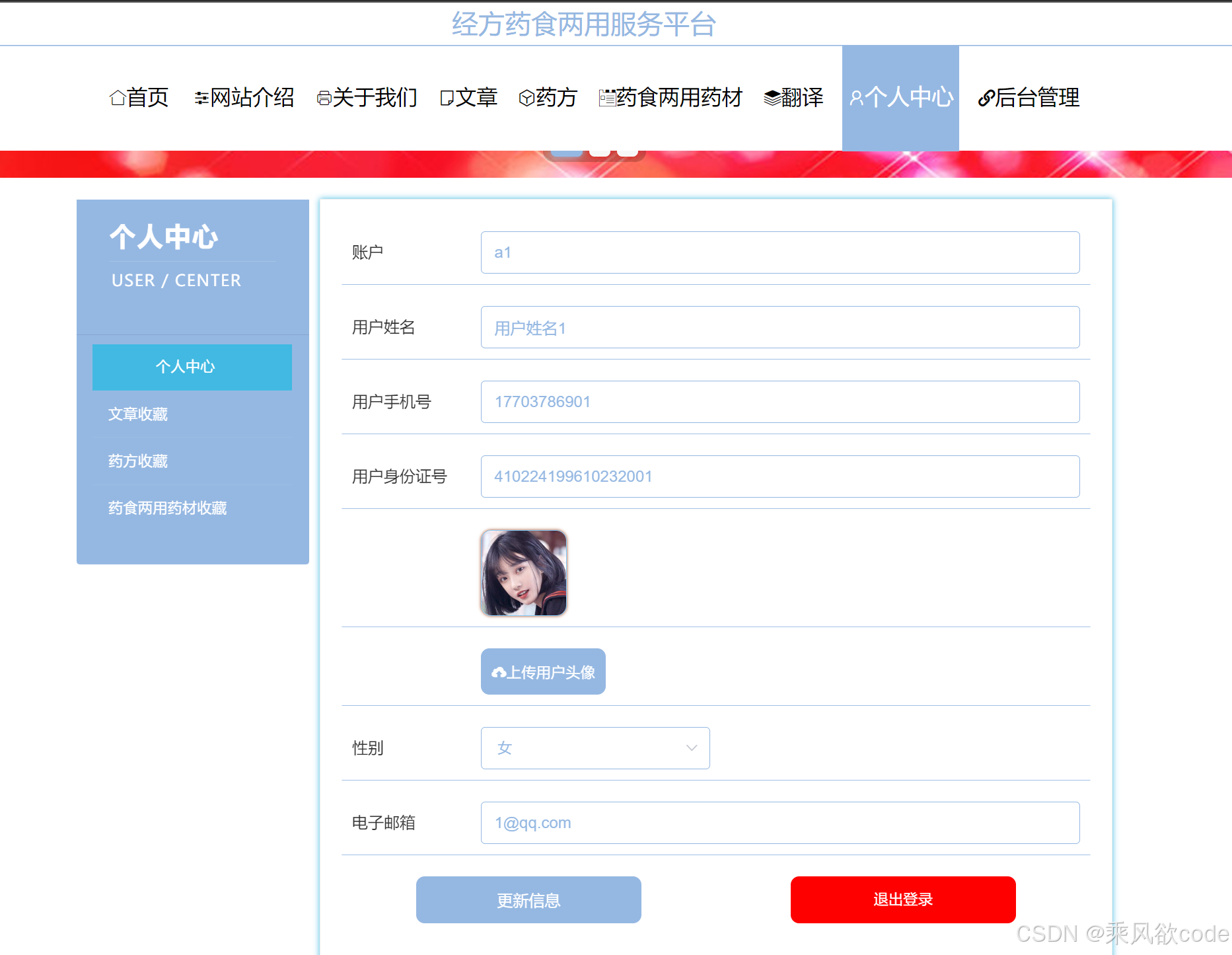Click the printer icon next to 关于我们
The image size is (1232, 955).
pos(323,98)
